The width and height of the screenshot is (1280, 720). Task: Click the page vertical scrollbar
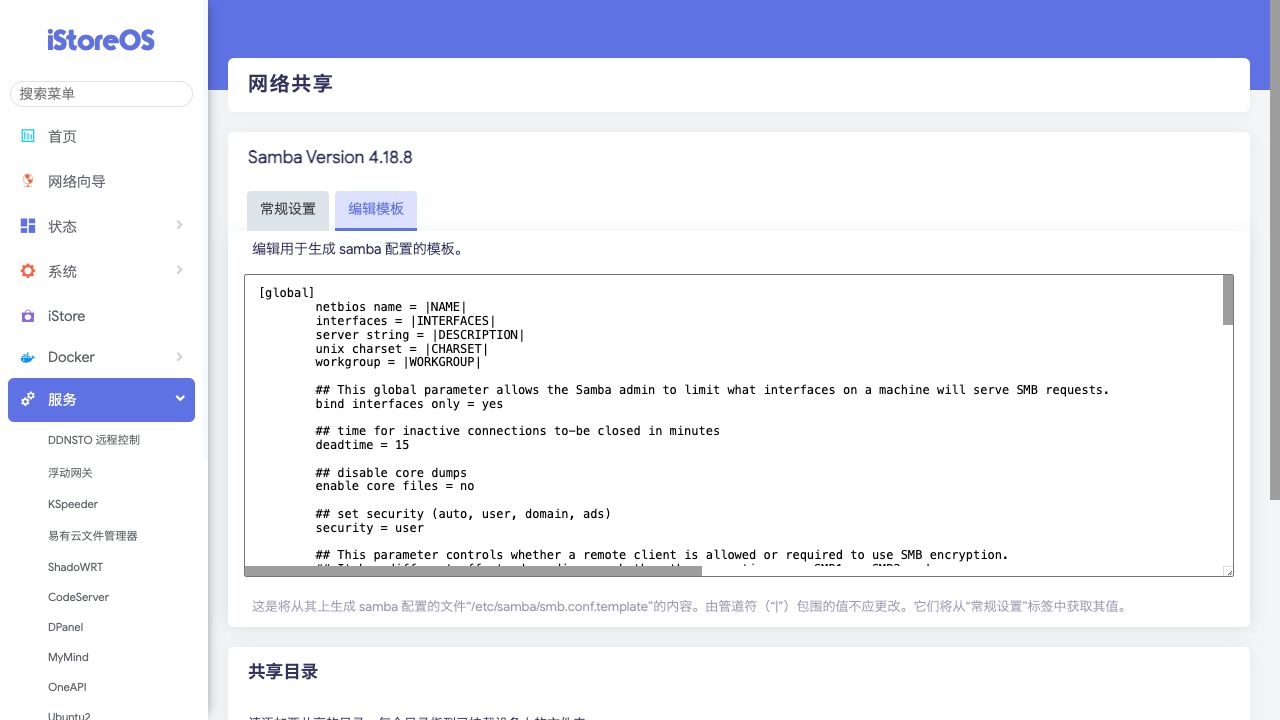coord(1275,250)
